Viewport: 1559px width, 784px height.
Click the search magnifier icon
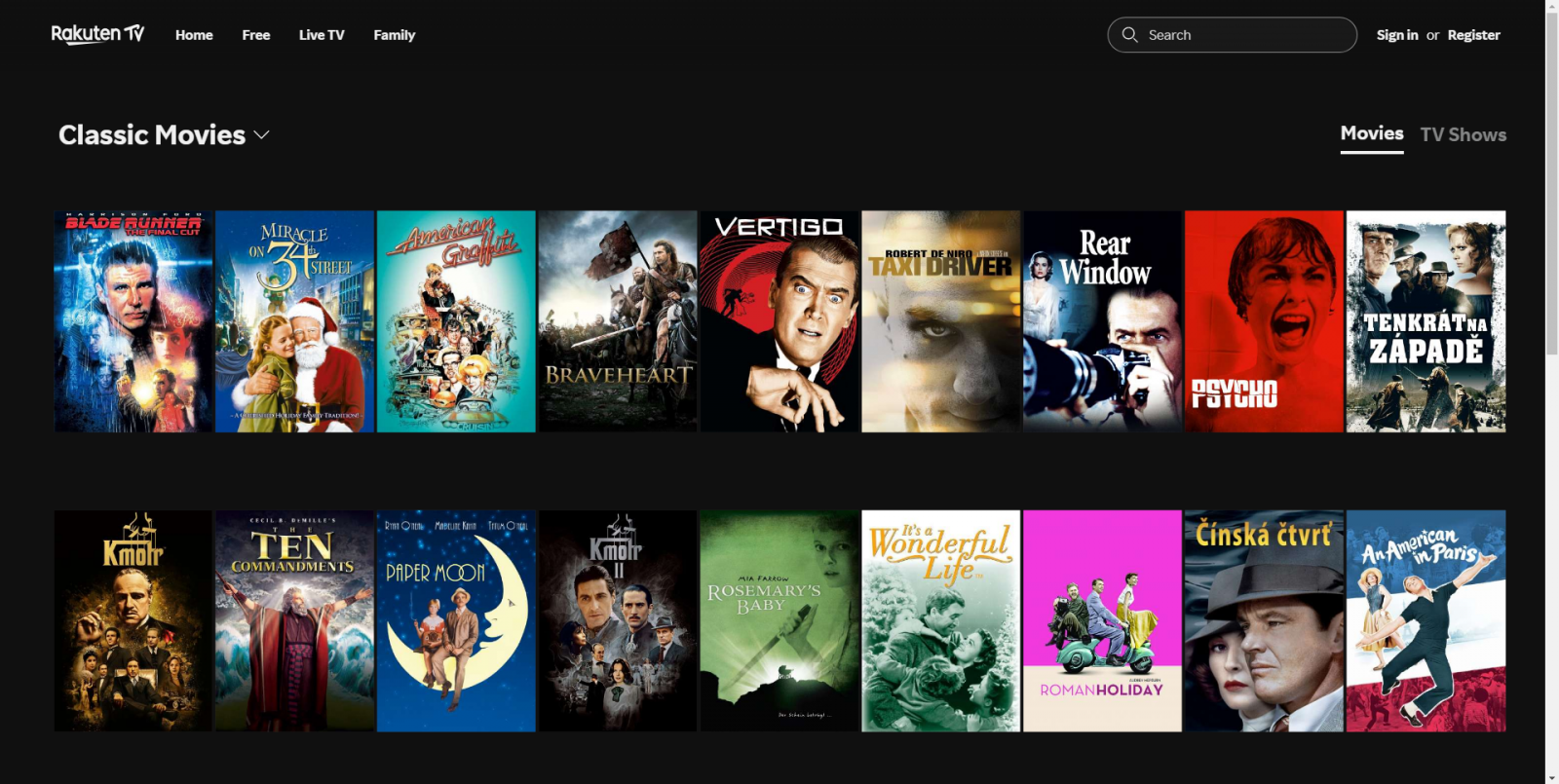[1129, 35]
